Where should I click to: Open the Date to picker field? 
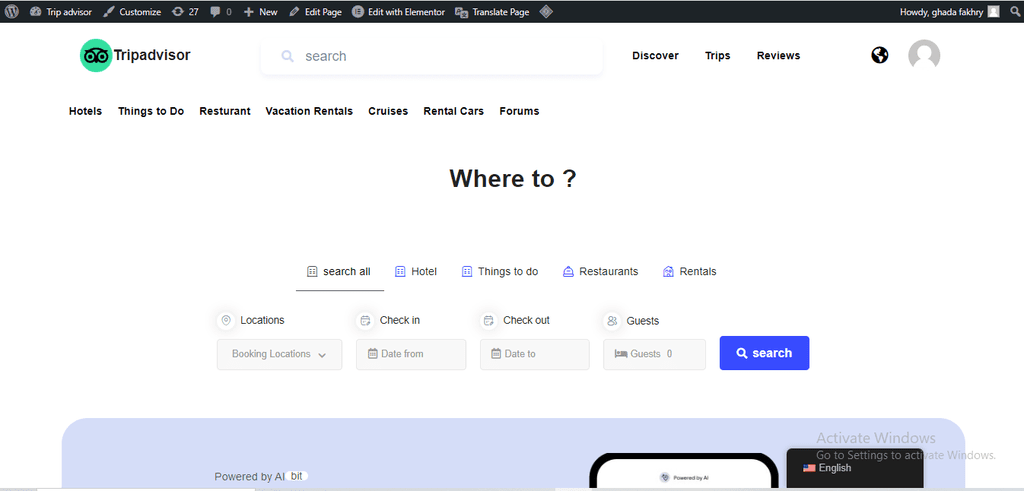tap(535, 355)
